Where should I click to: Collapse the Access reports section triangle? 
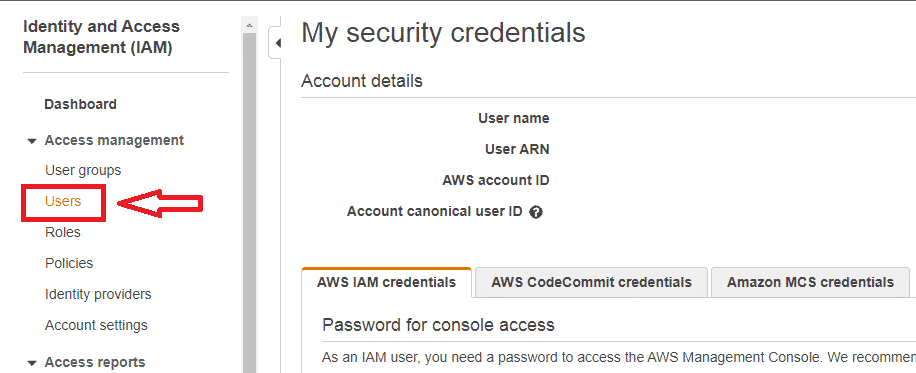click(32, 363)
